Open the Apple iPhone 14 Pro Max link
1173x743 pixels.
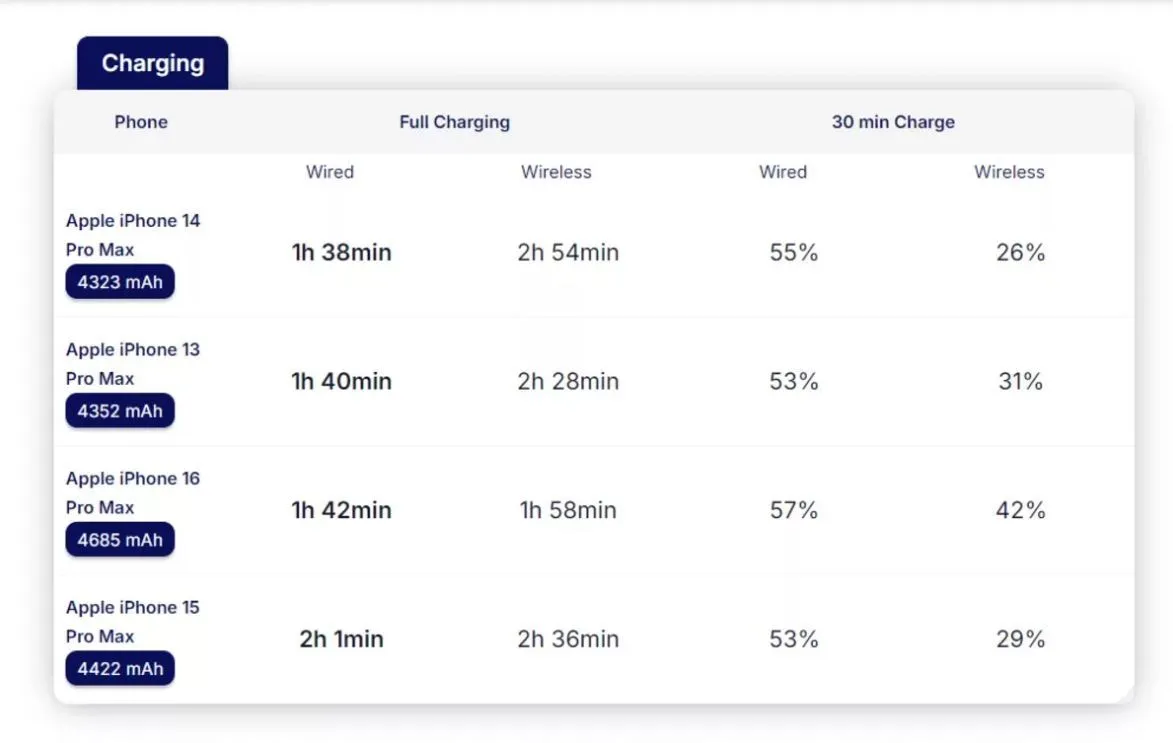[132, 234]
